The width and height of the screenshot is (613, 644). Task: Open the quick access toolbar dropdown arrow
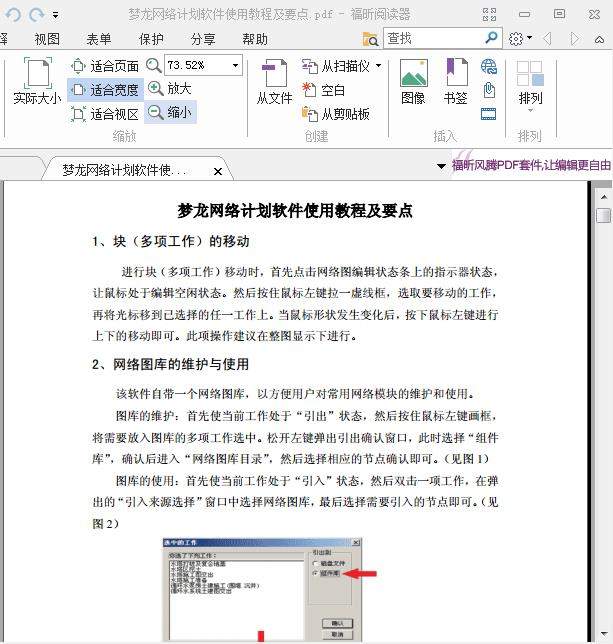pyautogui.click(x=55, y=16)
